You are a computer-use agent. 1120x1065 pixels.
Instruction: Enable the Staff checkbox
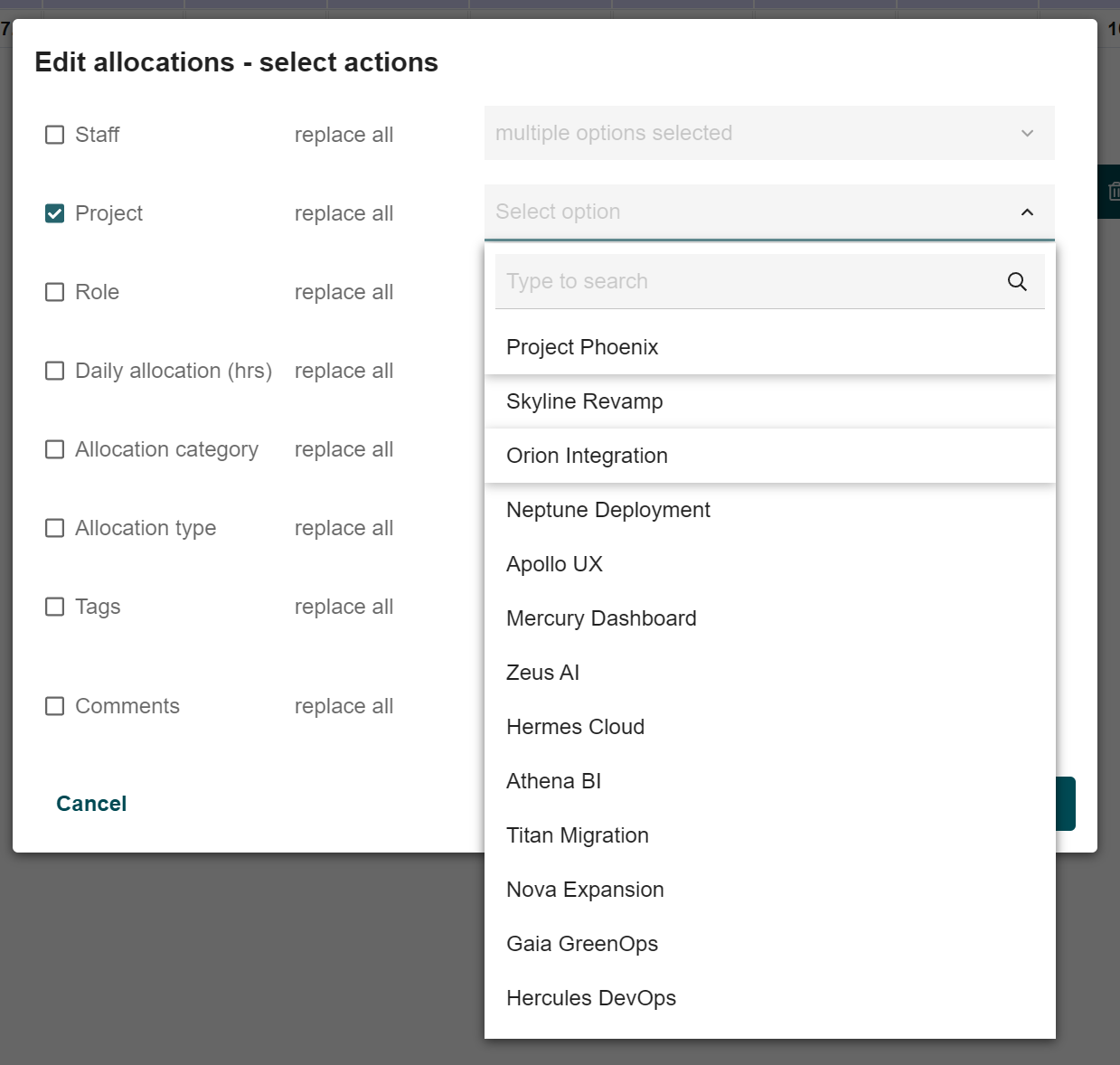point(55,135)
